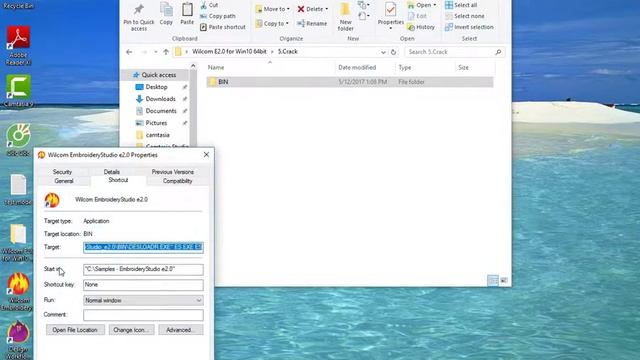Switch to large icons view
The image size is (640, 360).
504,280
